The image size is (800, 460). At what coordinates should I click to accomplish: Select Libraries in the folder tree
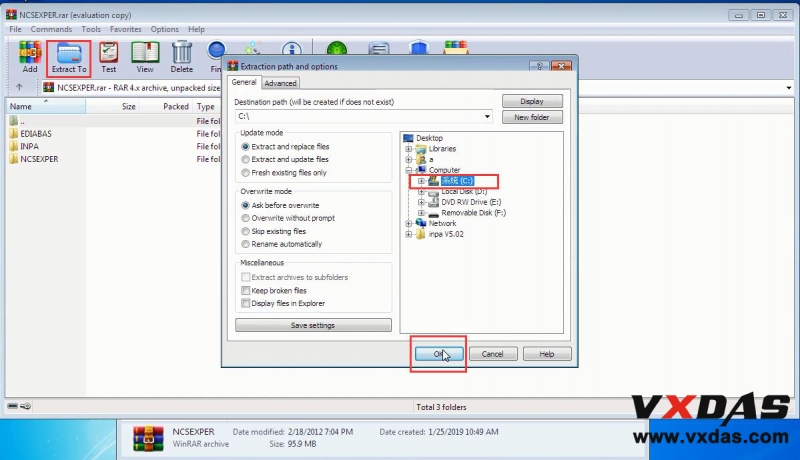pyautogui.click(x=442, y=149)
